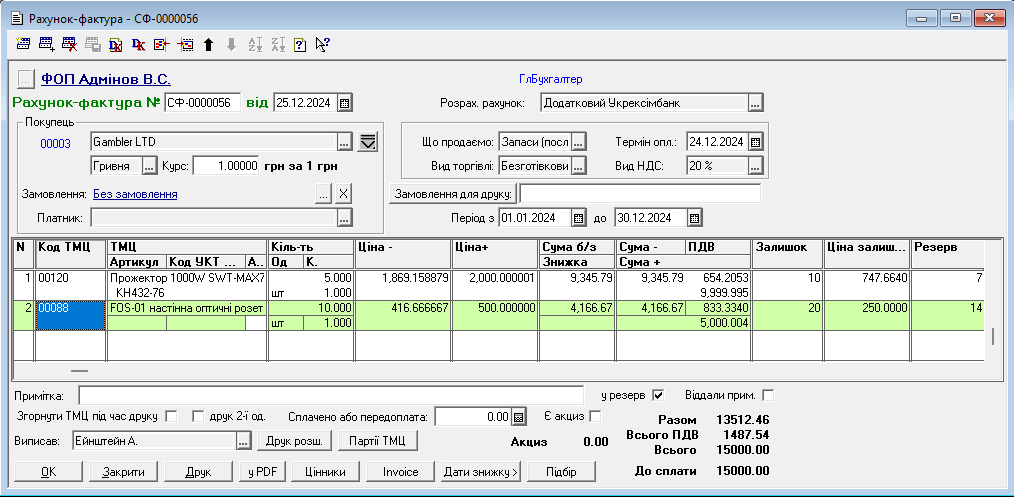The image size is (1014, 497).
Task: Expand buyer details arrow next to Gambler LTD
Action: (367, 141)
